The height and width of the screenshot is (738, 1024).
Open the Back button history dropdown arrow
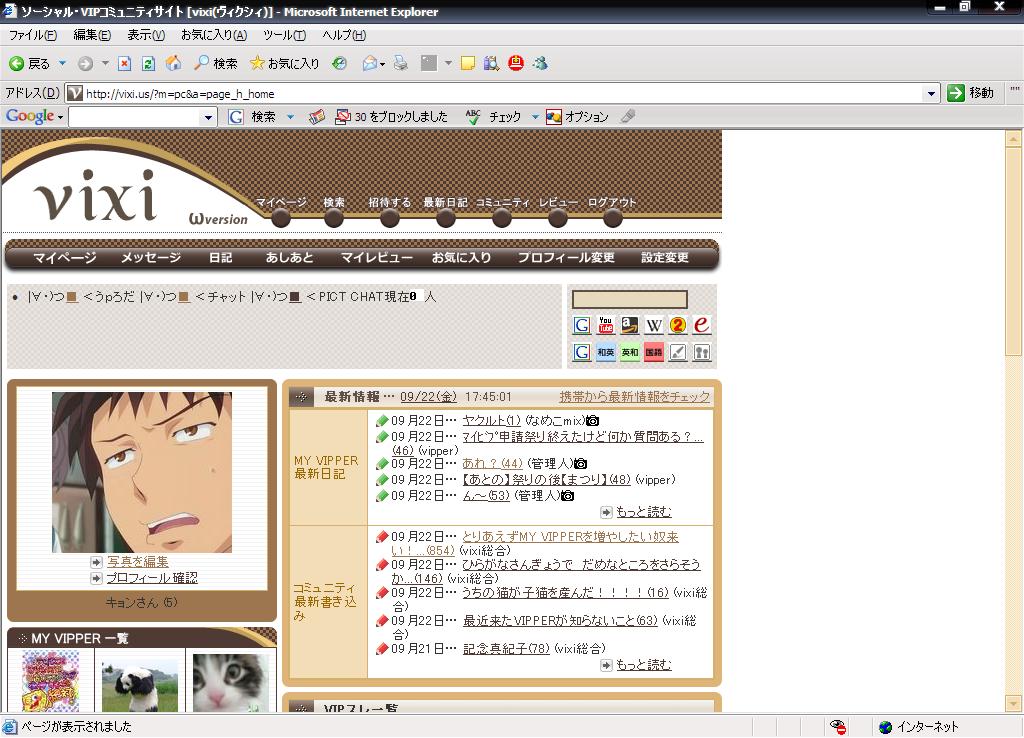click(x=63, y=63)
